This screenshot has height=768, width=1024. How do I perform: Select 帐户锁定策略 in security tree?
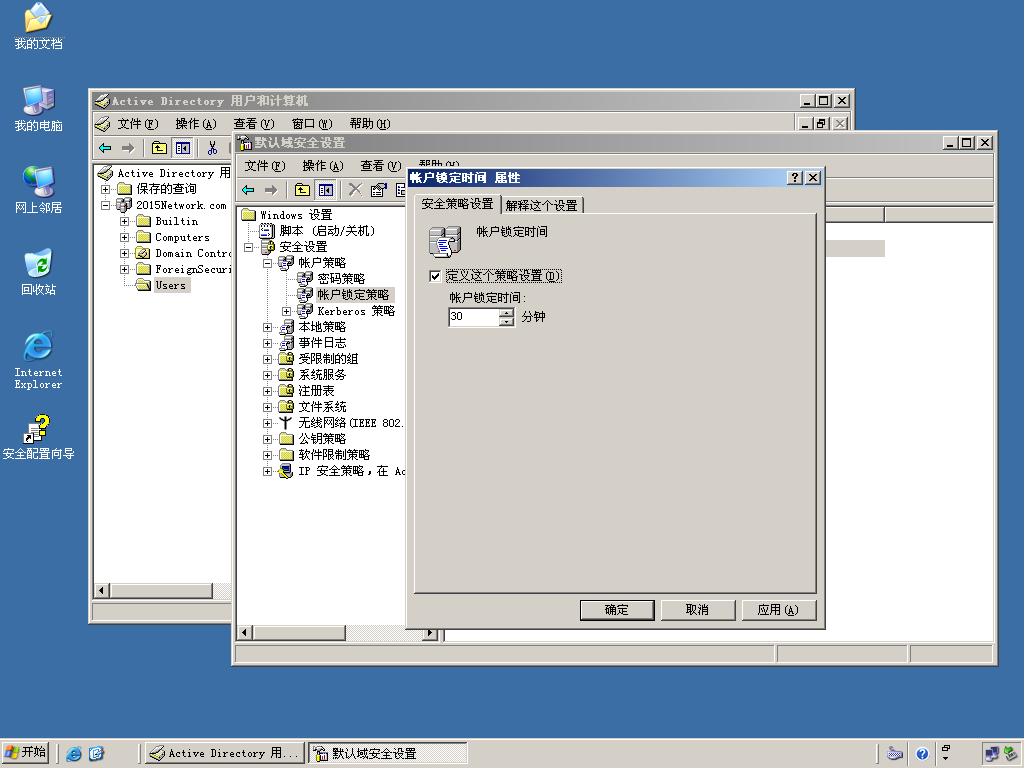[353, 295]
